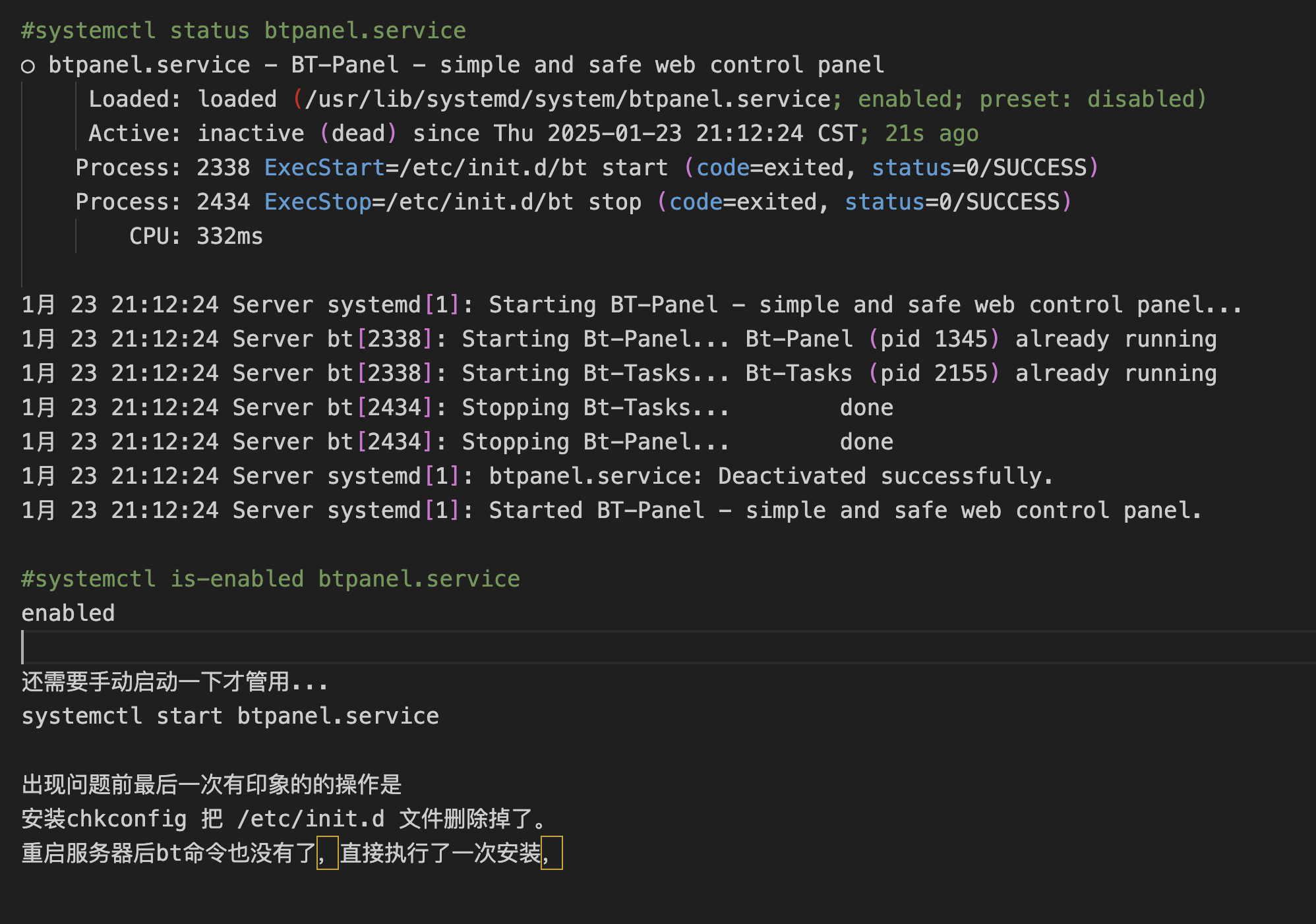Screen dimensions: 1316x924
Task: Click the 'CPU: 332ms' line
Action: [196, 236]
